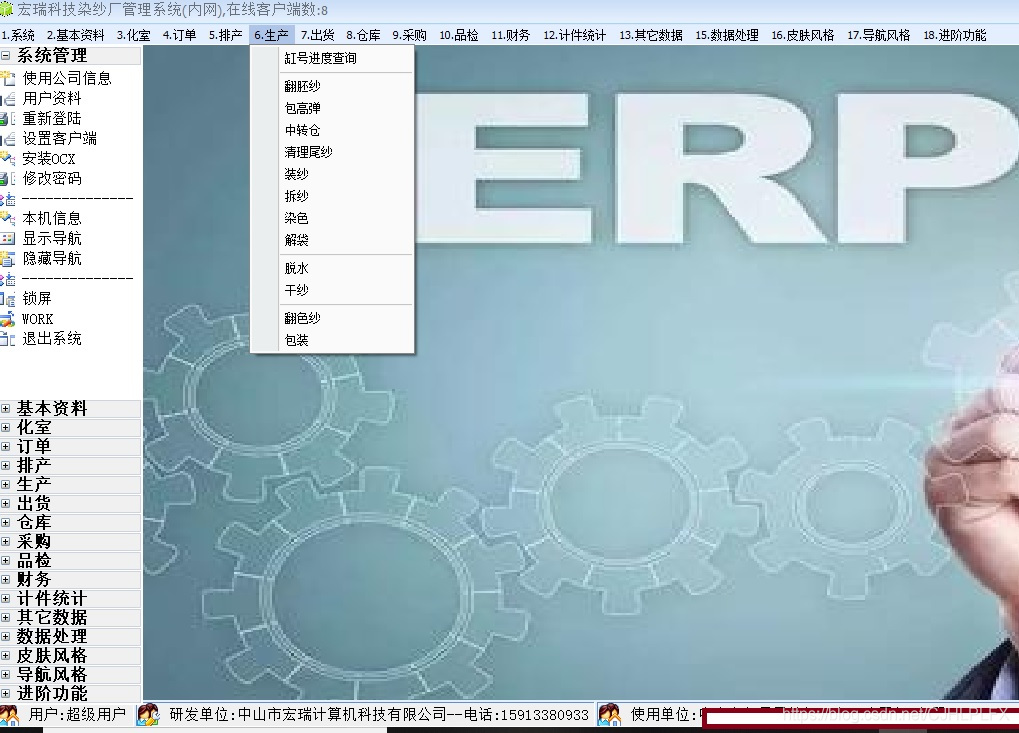Open the 13.其它数据 menu
The image size is (1019, 733).
coord(651,35)
